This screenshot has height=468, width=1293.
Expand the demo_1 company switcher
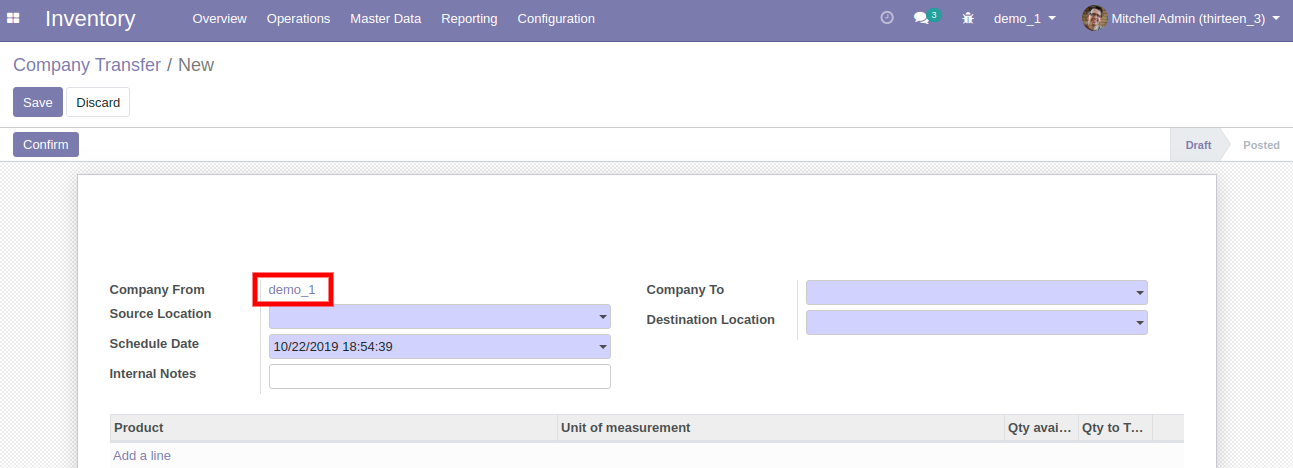click(1024, 18)
